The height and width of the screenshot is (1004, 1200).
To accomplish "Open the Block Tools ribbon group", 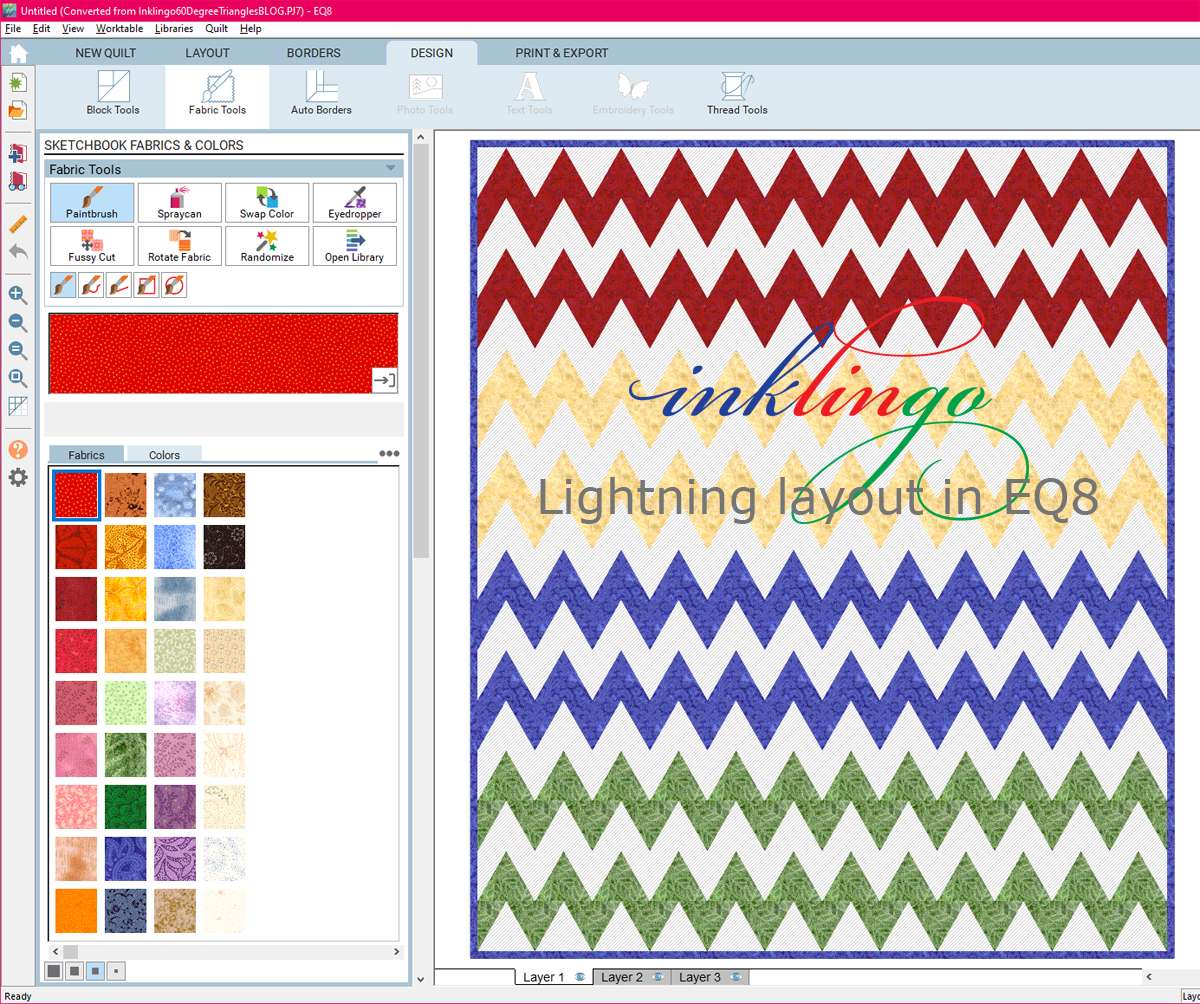I will 113,95.
